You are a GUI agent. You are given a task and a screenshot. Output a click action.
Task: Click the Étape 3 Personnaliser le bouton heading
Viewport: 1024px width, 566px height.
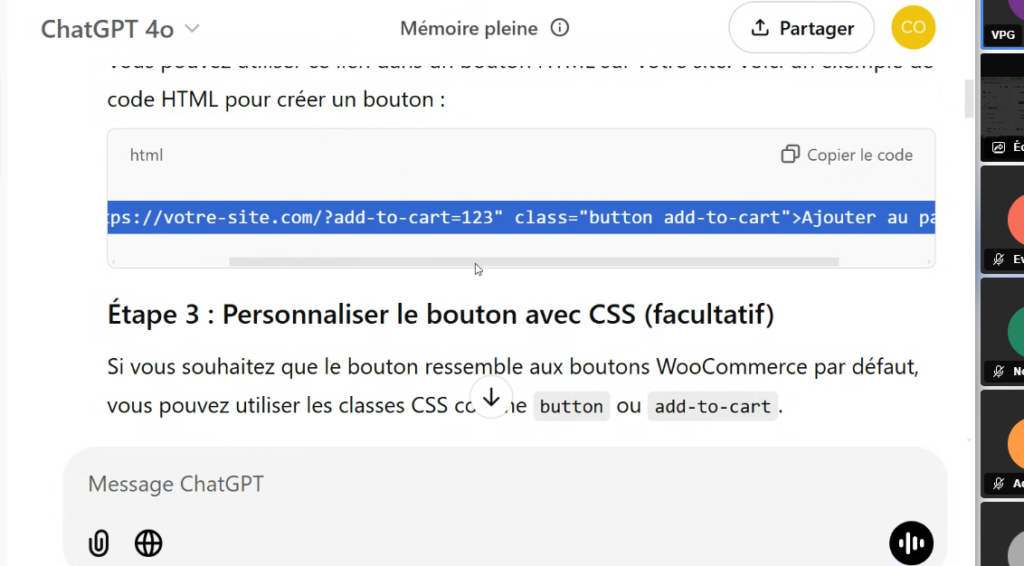pos(440,314)
